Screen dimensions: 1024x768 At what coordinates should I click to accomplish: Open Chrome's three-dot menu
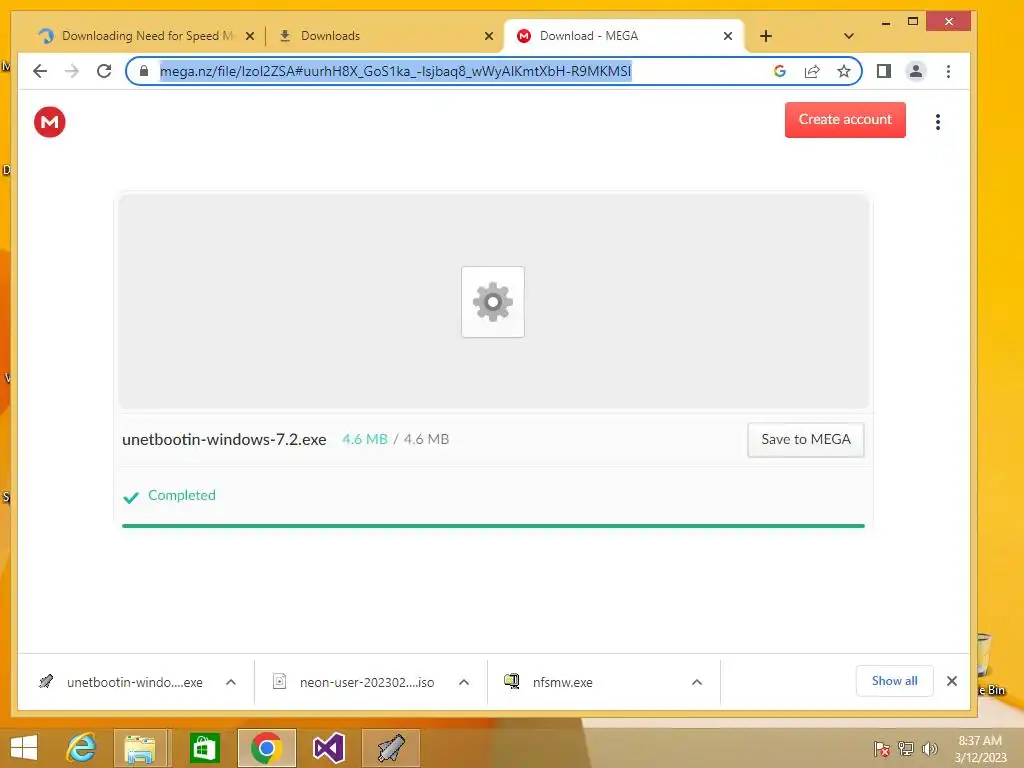click(x=948, y=71)
